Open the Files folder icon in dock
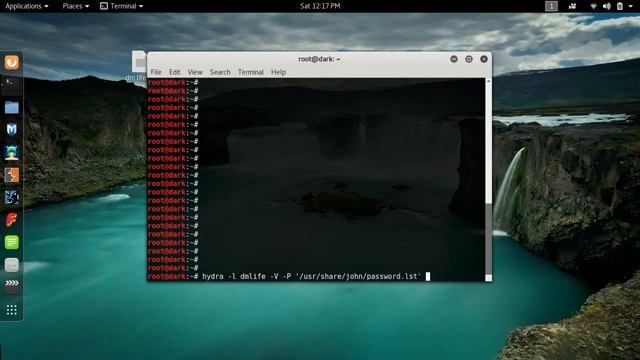The width and height of the screenshot is (640, 360). [x=11, y=107]
